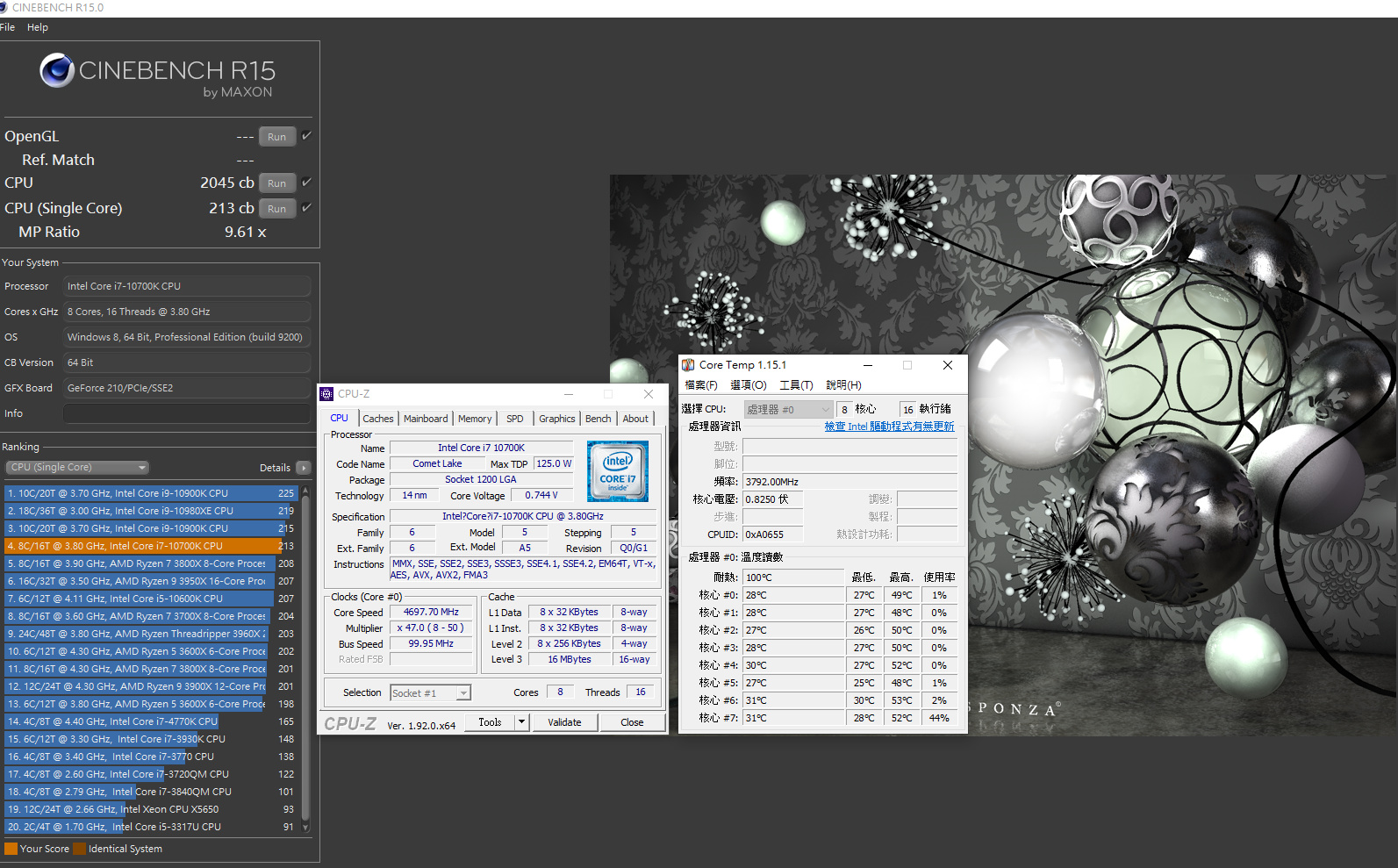The height and width of the screenshot is (868, 1398).
Task: Toggle the OpenGL test checkbox
Action: click(306, 136)
